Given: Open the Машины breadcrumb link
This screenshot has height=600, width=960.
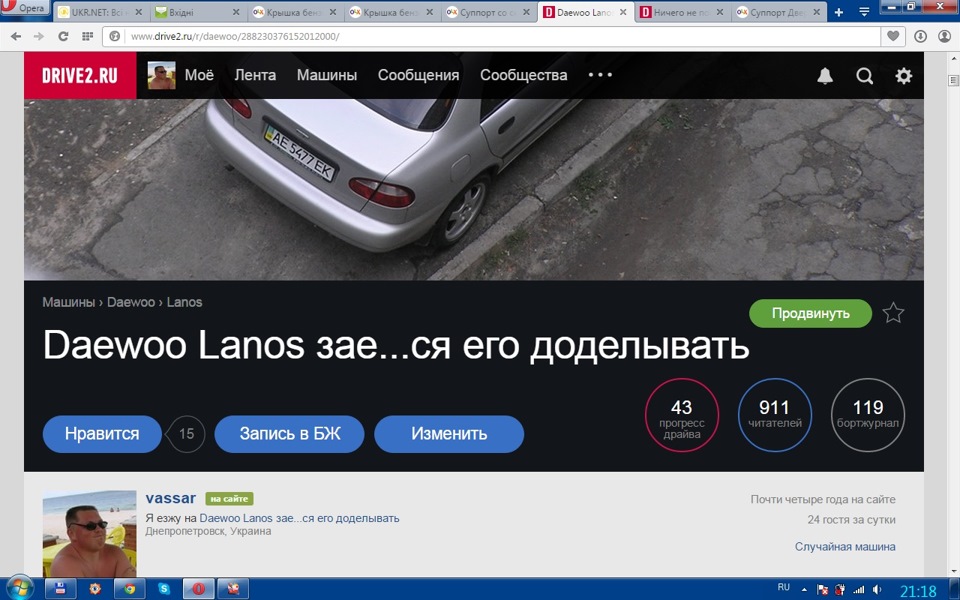Looking at the screenshot, I should (69, 302).
